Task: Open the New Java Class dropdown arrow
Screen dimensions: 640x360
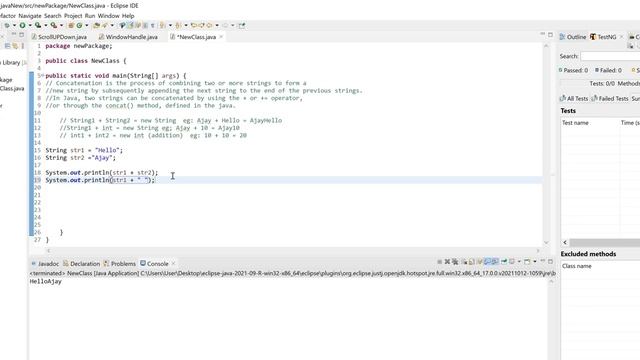Action: (x=87, y=25)
